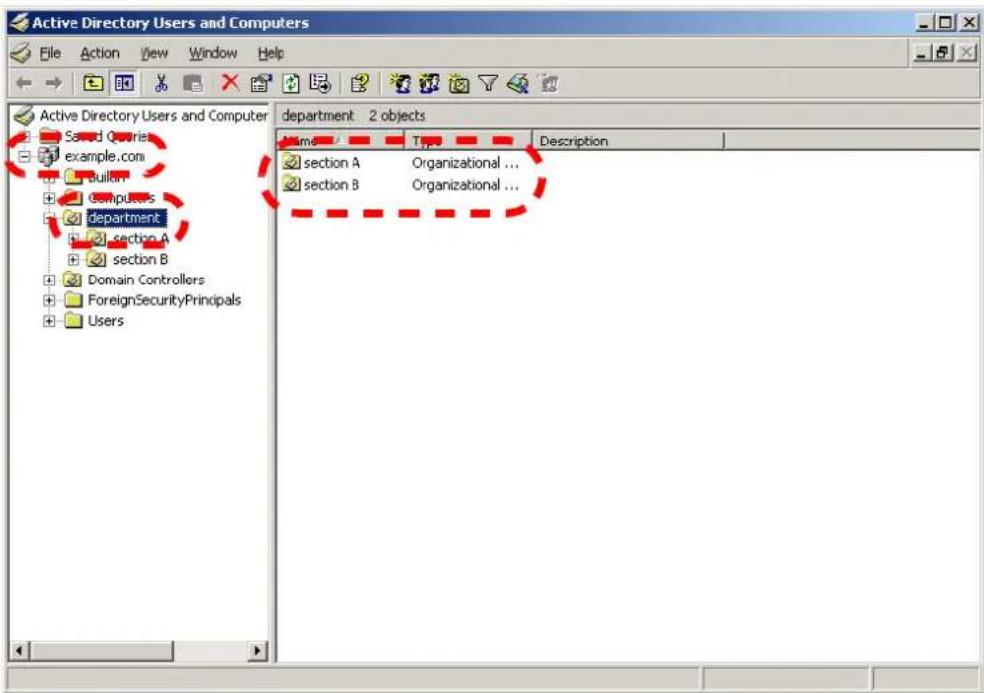Expand the Computers container
Viewport: 984px width, 693px height.
click(49, 198)
